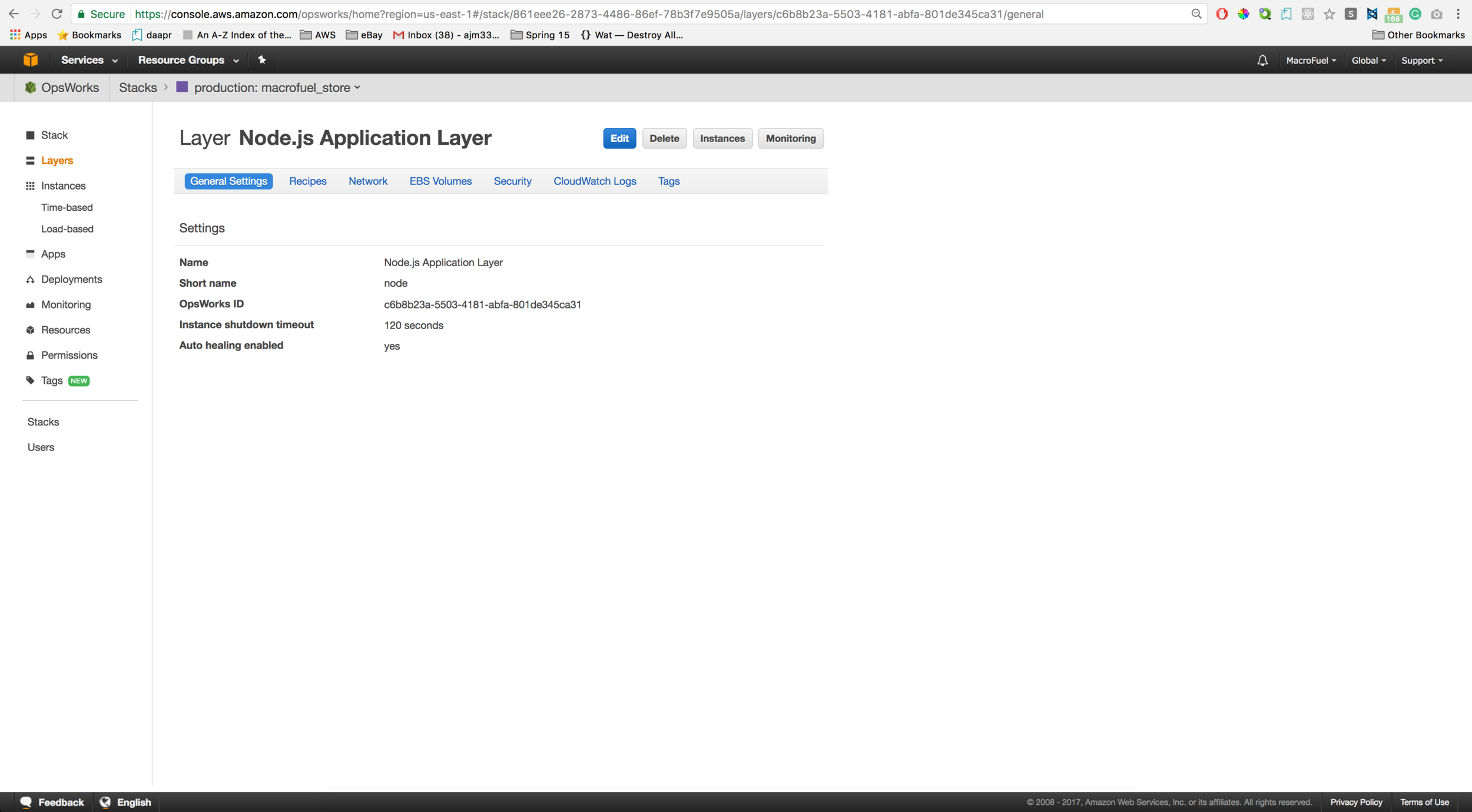Open the AWS bookmarks folder

point(318,35)
